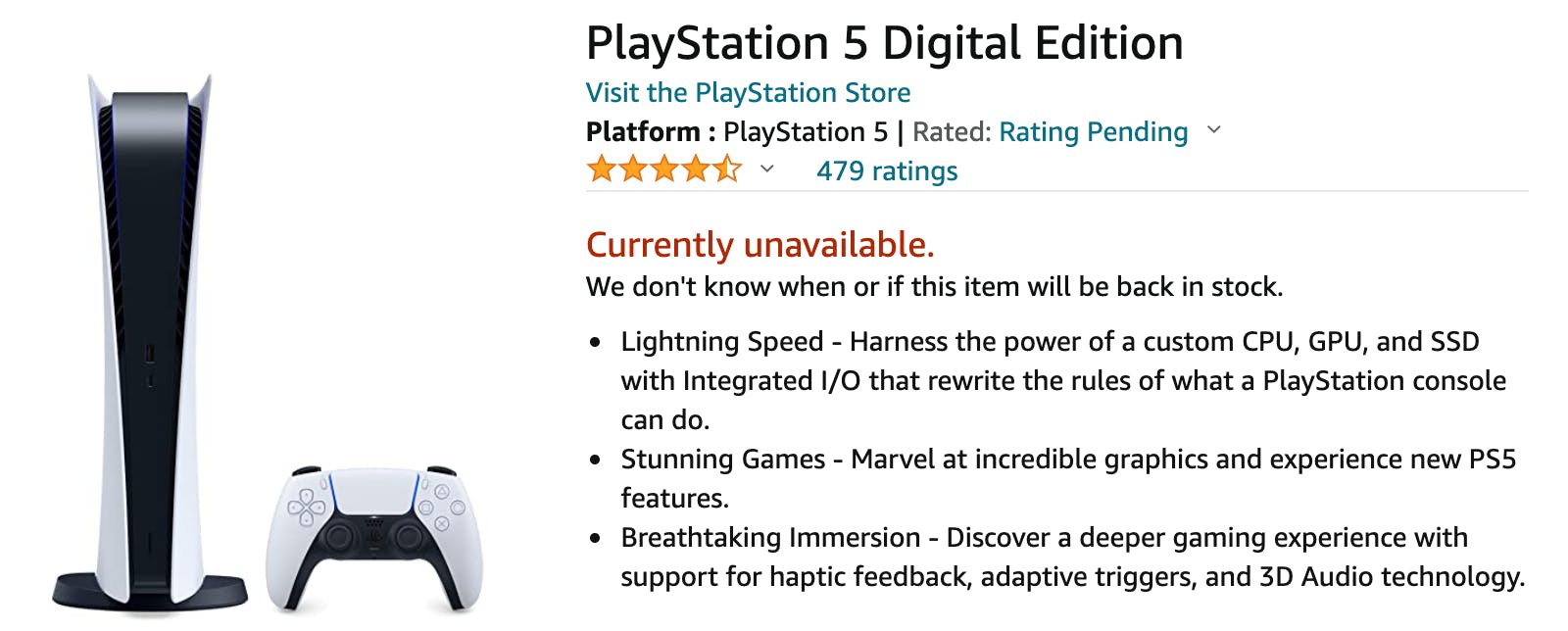
Task: Click the half-filled fifth rating star
Action: pos(727,170)
